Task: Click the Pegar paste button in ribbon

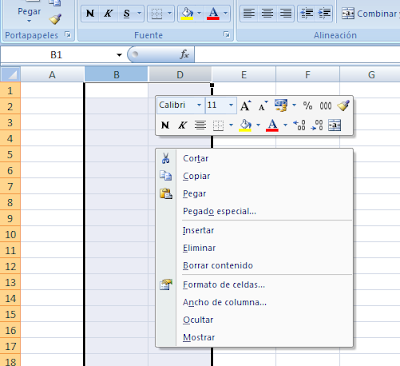Action: click(29, 11)
